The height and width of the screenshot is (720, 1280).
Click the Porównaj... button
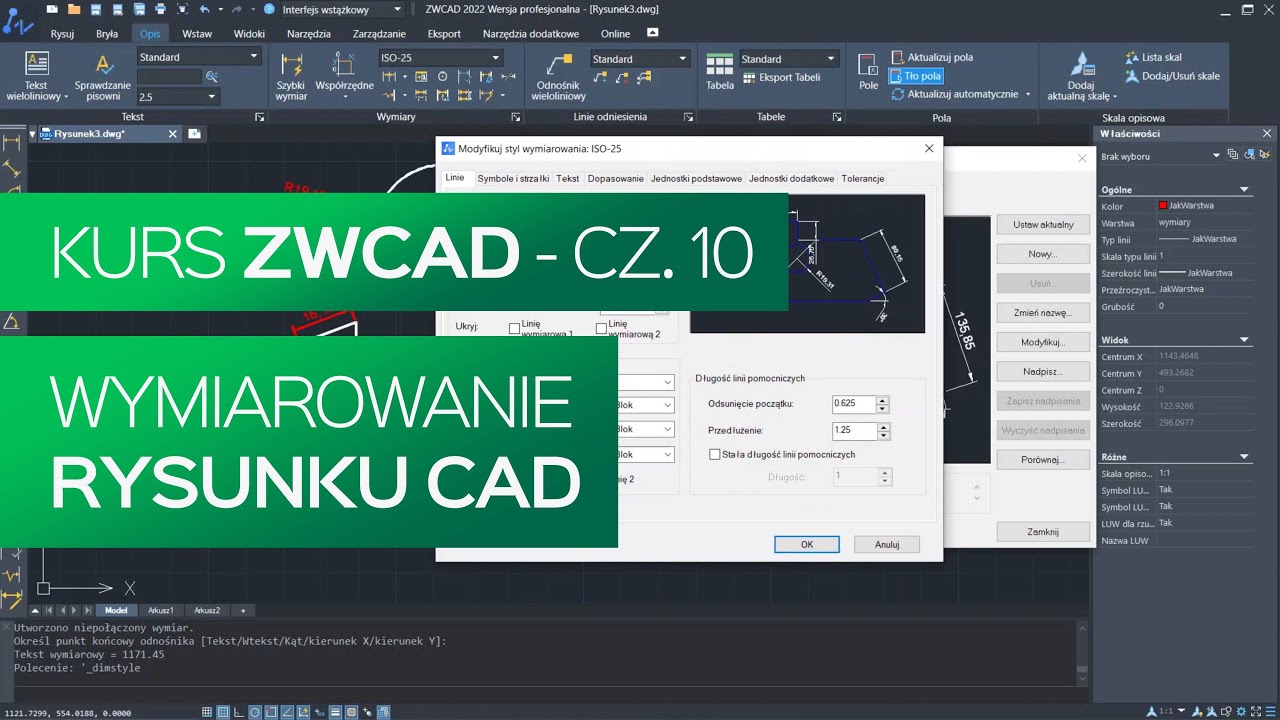pos(1043,460)
